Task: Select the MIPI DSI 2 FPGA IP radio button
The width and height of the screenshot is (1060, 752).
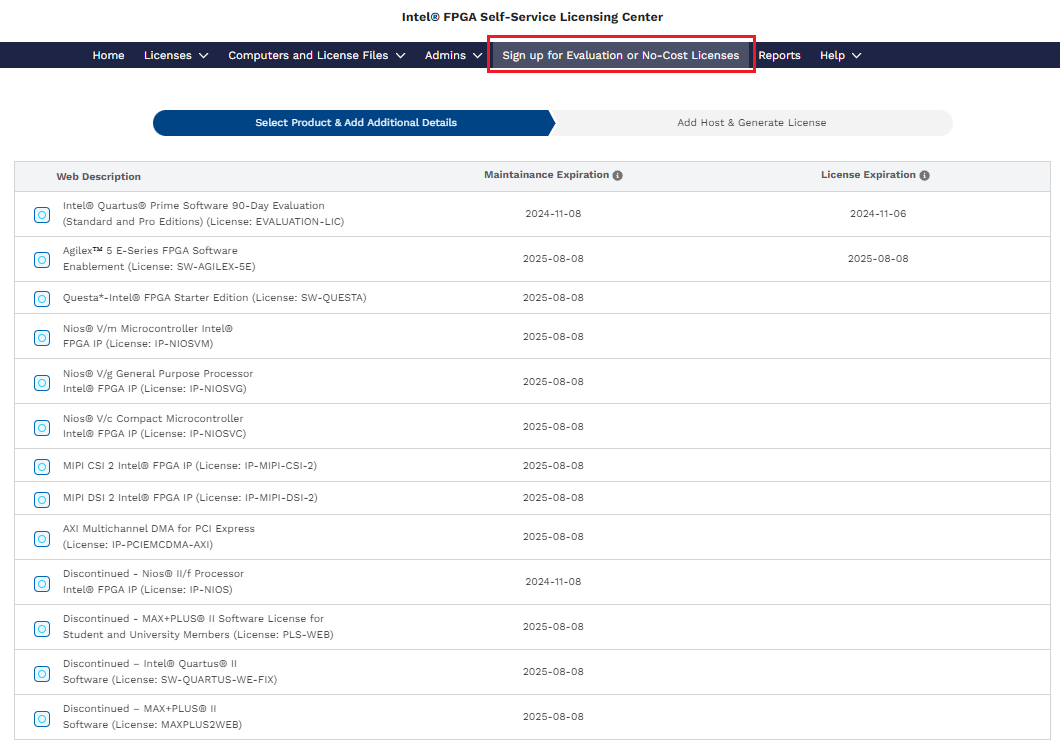Action: pos(42,500)
